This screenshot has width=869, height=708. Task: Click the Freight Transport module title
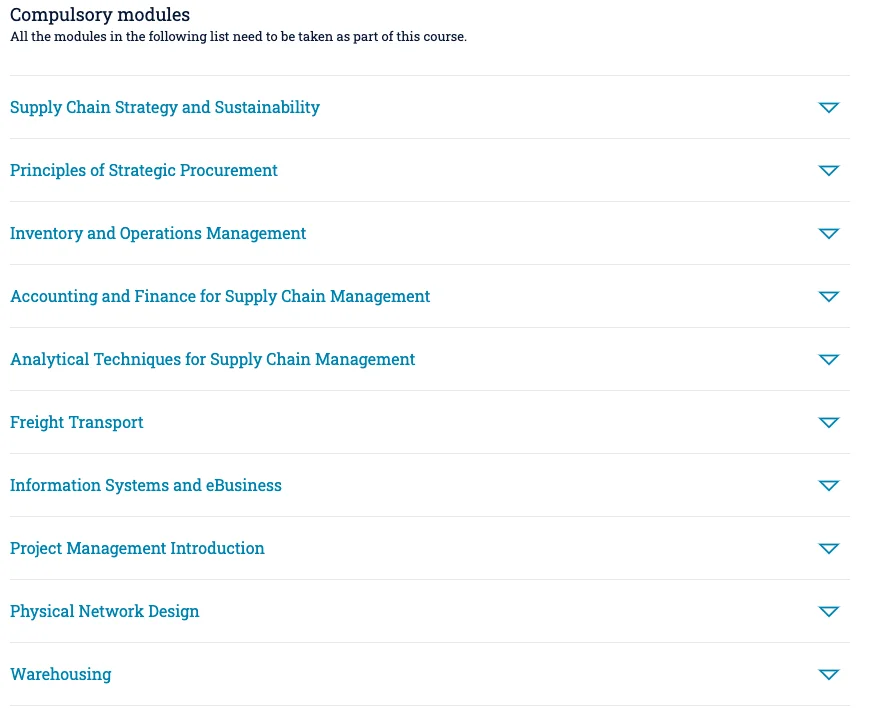(77, 422)
